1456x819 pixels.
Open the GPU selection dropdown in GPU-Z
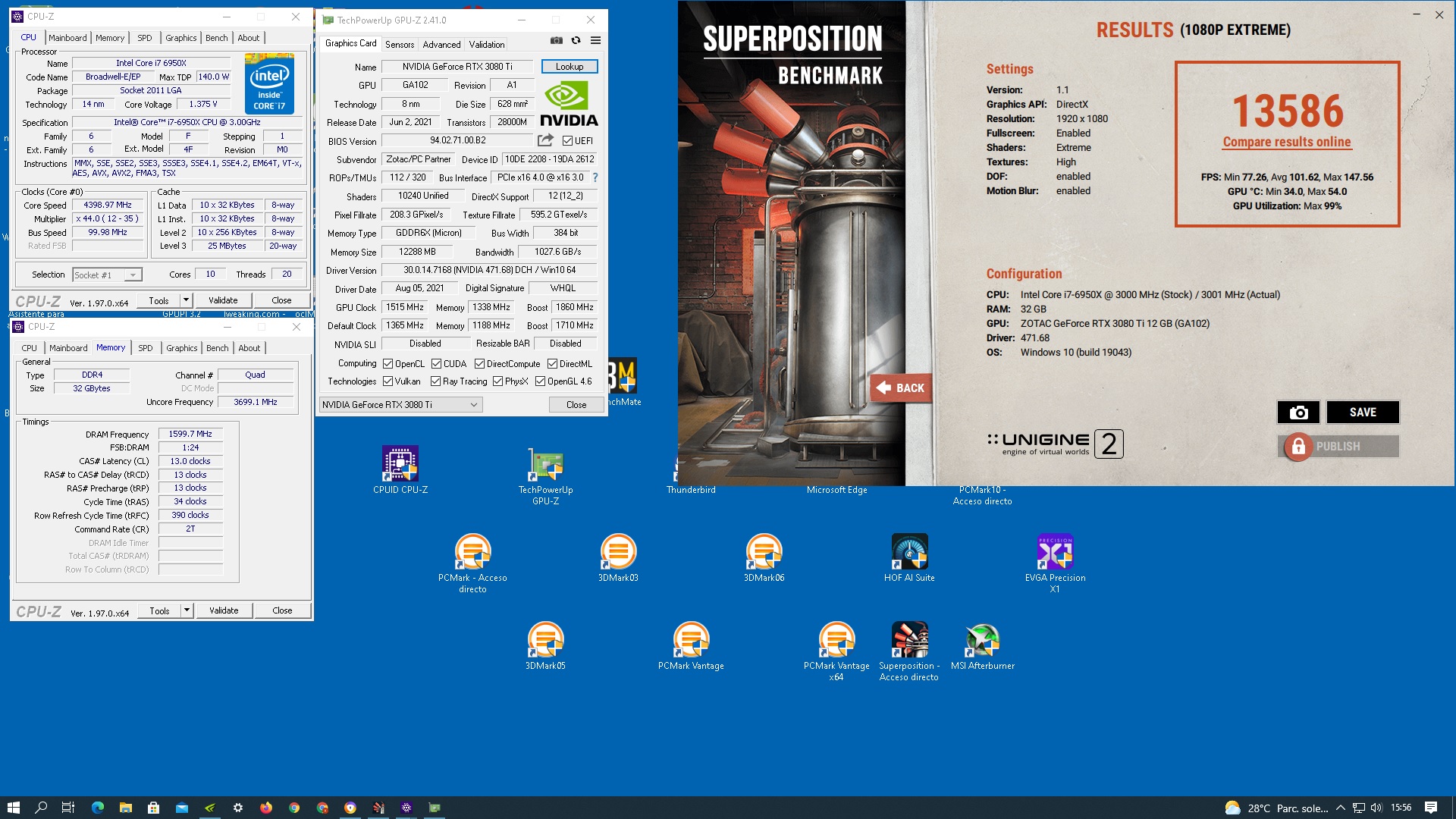(400, 405)
